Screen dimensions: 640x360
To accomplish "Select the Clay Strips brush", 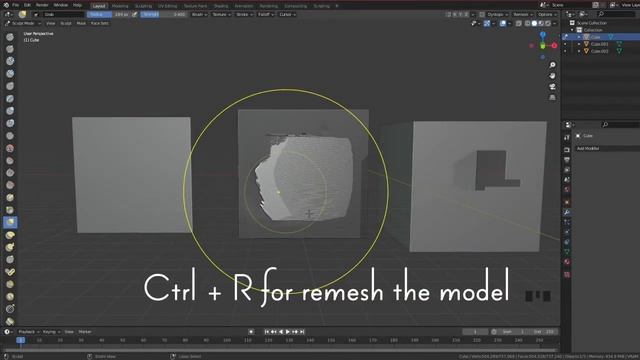I will [x=10, y=74].
